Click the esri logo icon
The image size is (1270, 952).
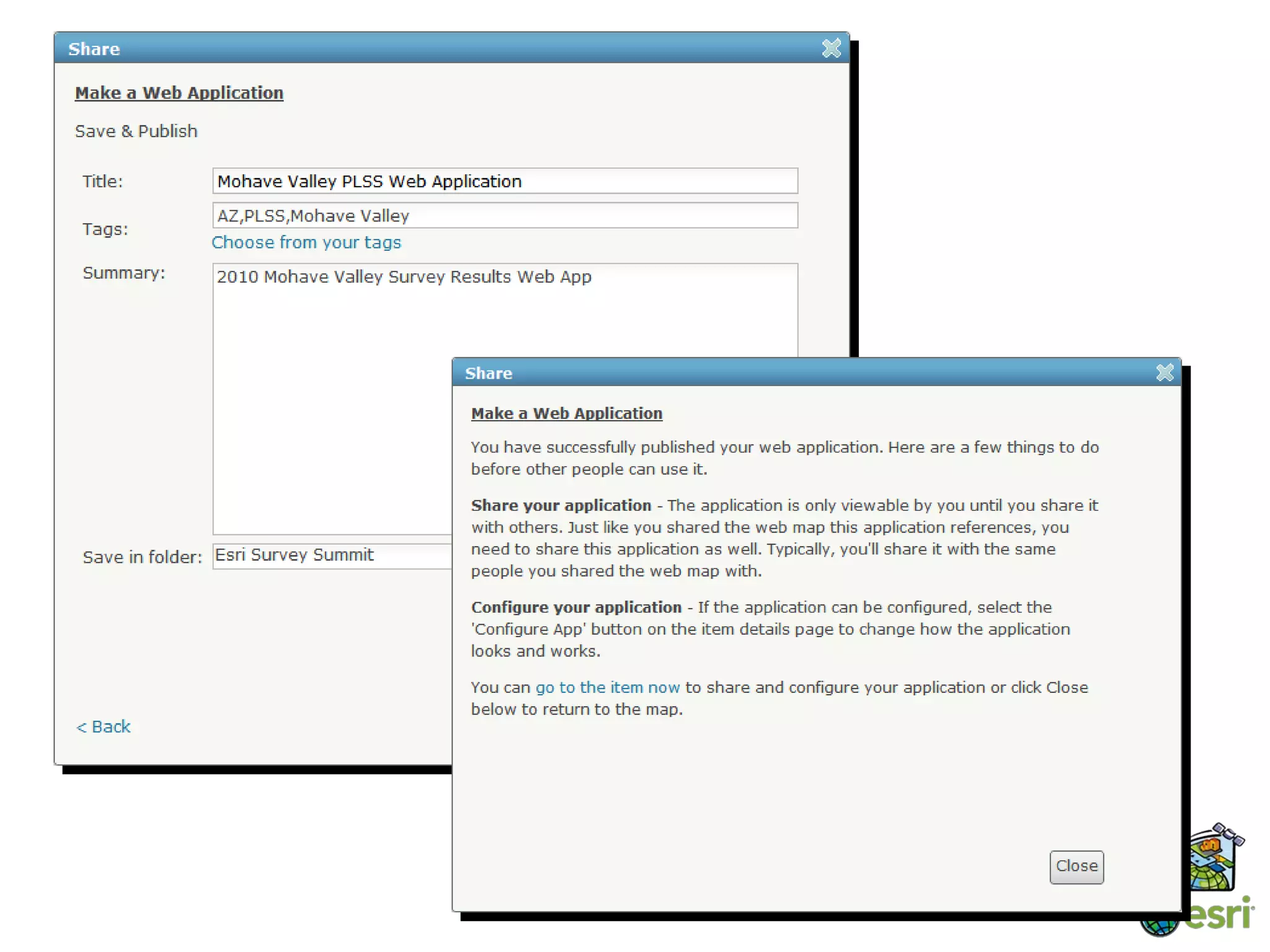(x=1220, y=916)
